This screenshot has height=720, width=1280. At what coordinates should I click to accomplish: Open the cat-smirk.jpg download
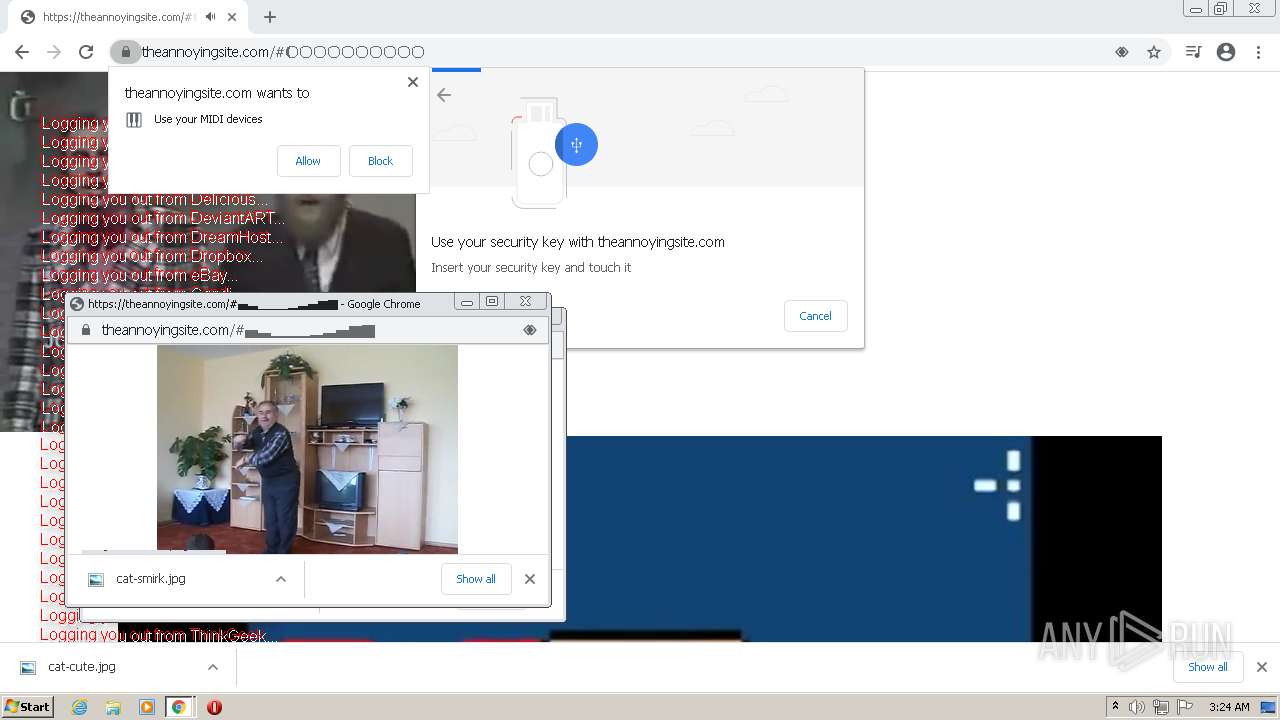click(x=150, y=579)
